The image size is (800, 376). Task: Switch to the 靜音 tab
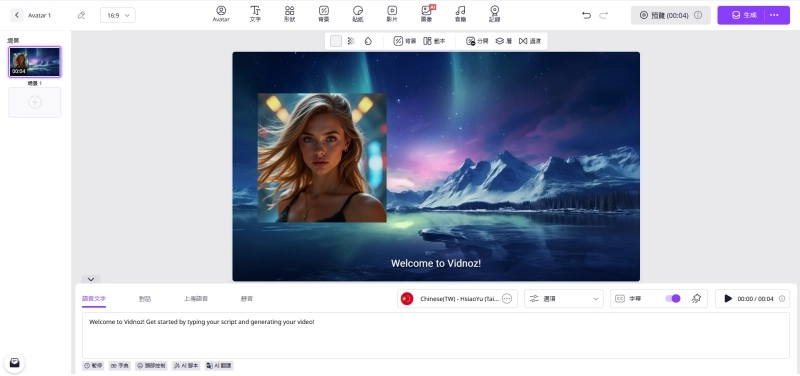pos(246,298)
